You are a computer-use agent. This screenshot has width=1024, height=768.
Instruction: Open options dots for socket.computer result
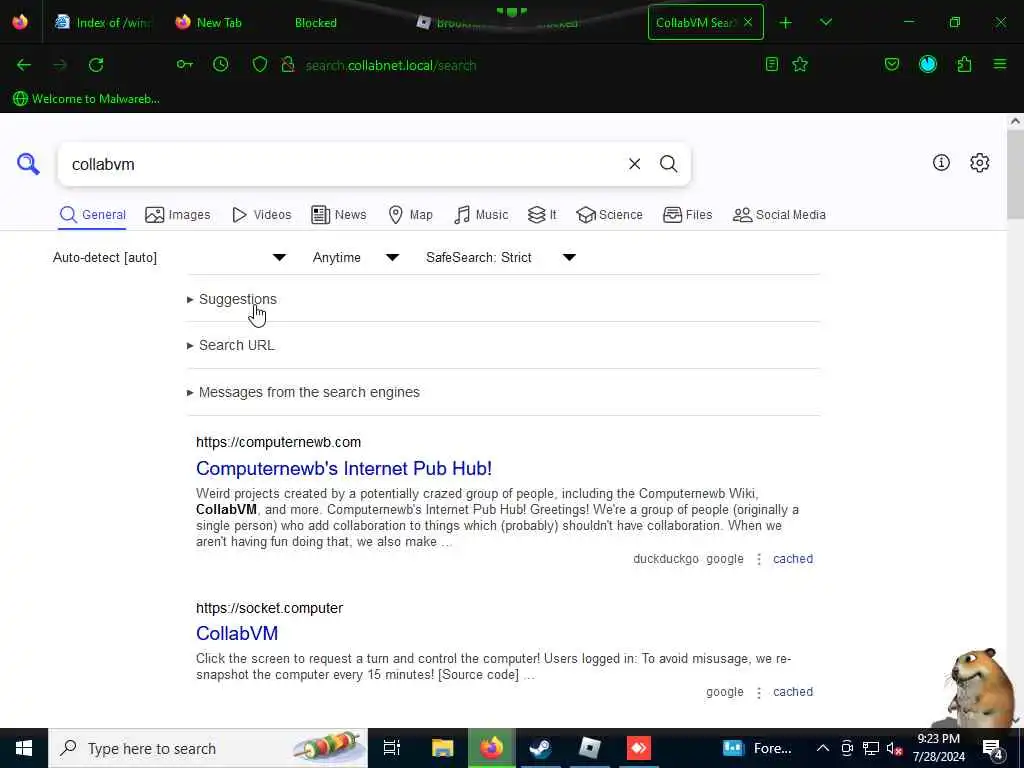coord(759,692)
